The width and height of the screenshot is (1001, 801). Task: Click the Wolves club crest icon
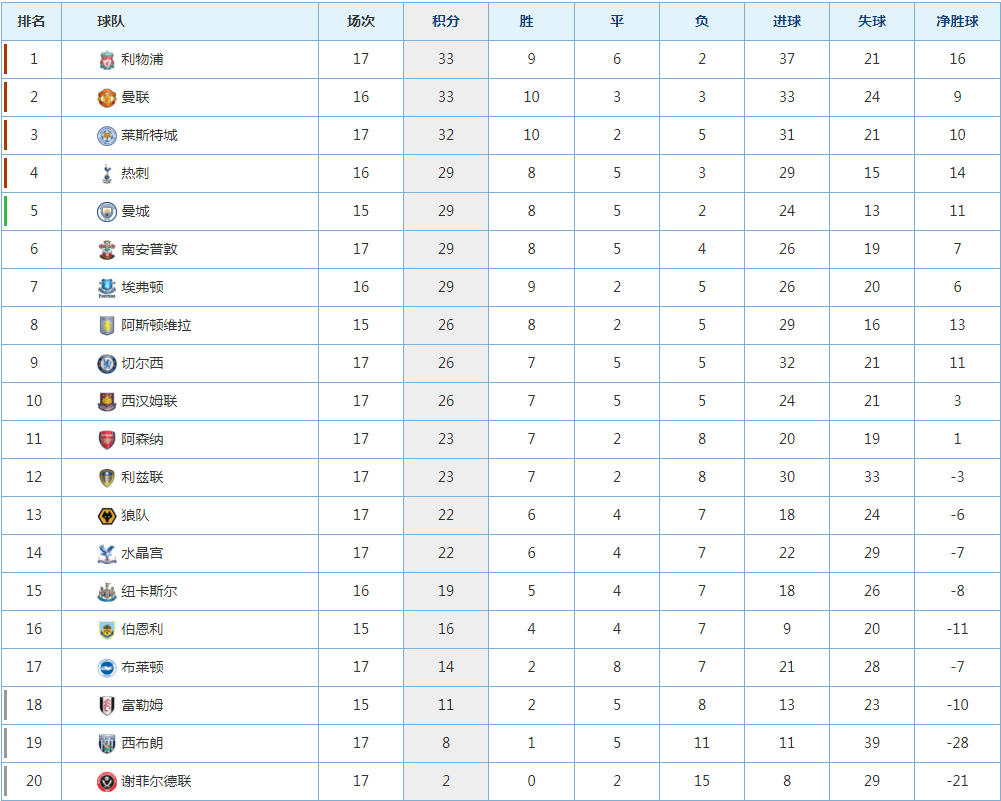coord(107,515)
